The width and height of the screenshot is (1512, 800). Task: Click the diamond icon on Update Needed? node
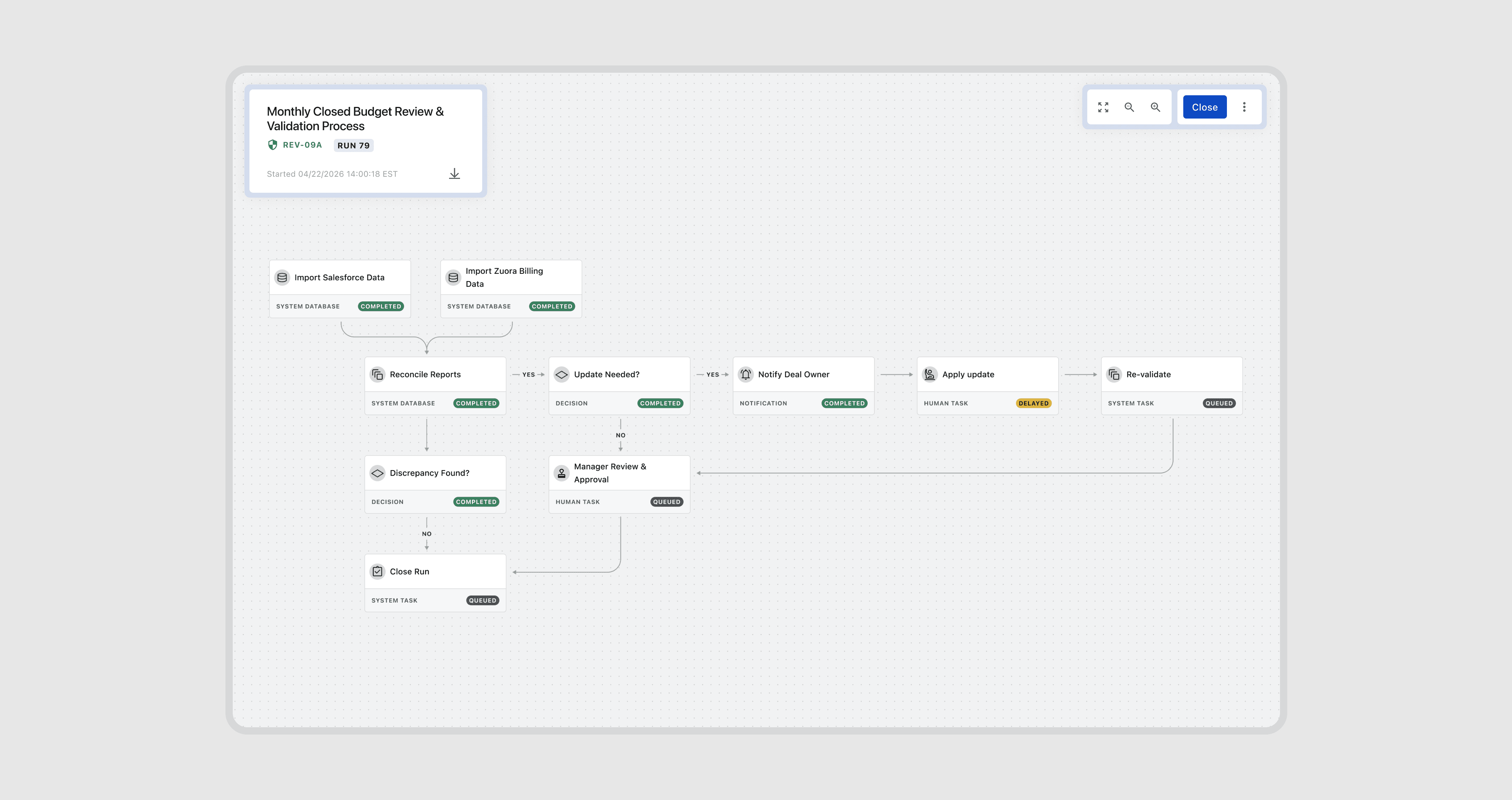(561, 375)
